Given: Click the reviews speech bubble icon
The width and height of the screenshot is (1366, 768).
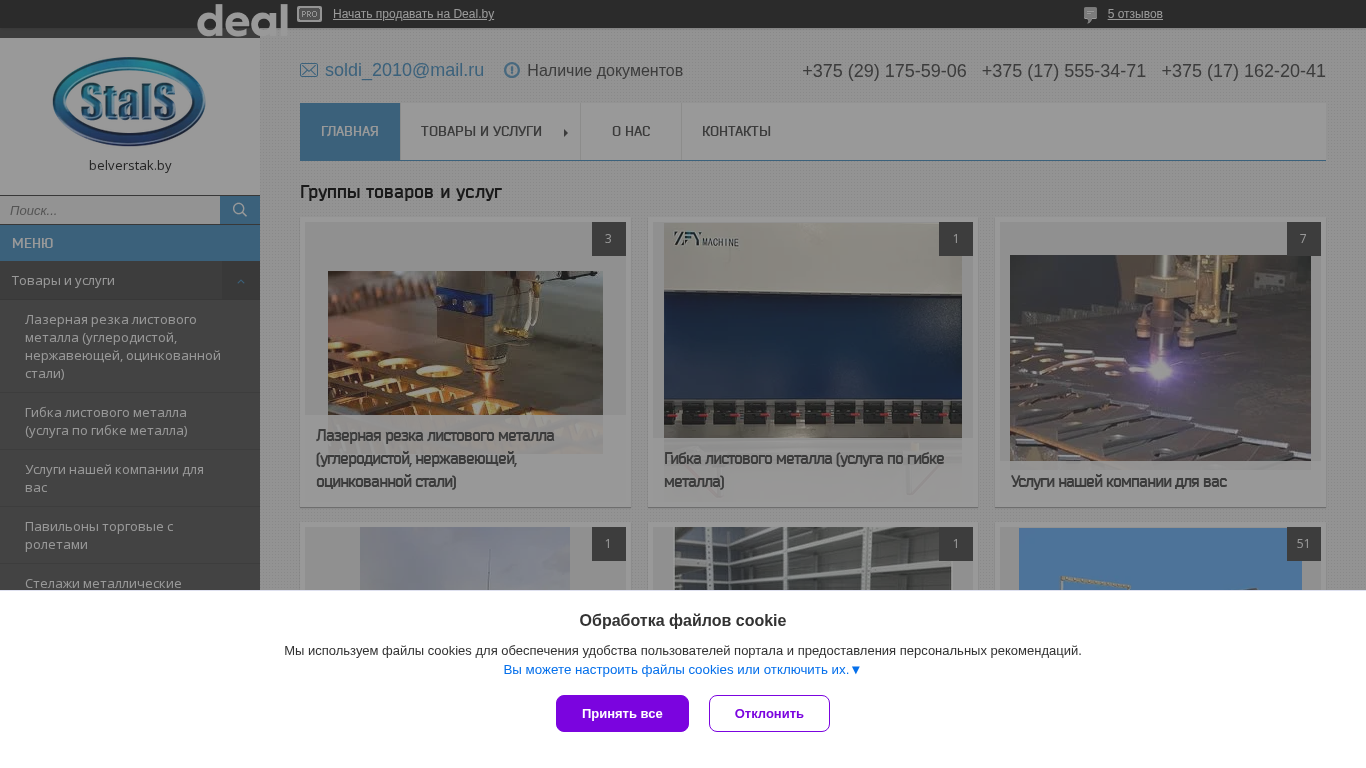Looking at the screenshot, I should tap(1090, 15).
